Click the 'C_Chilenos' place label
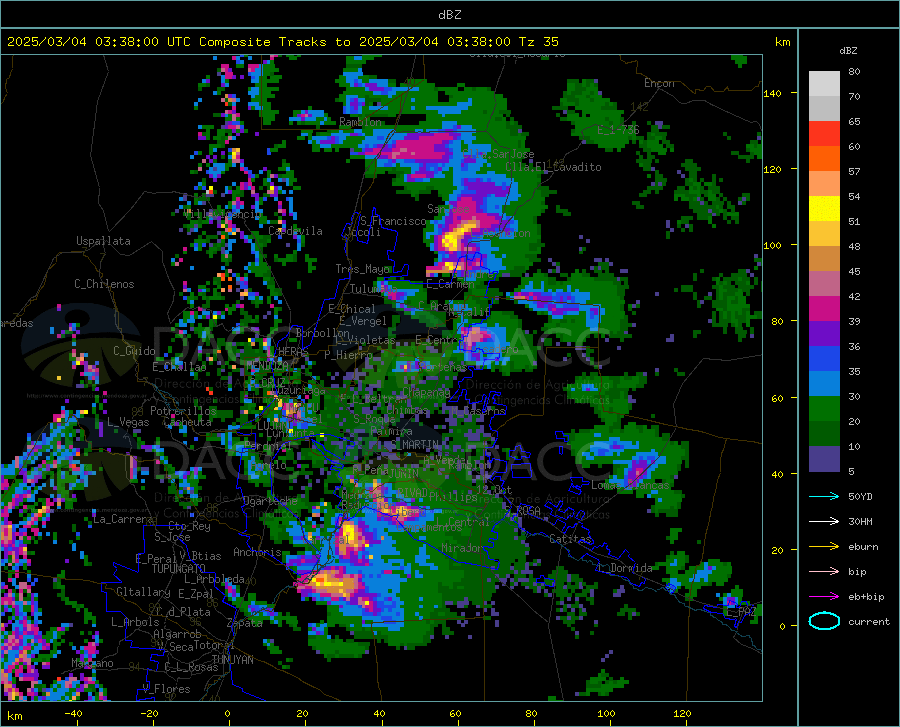This screenshot has width=900, height=727. click(x=104, y=284)
